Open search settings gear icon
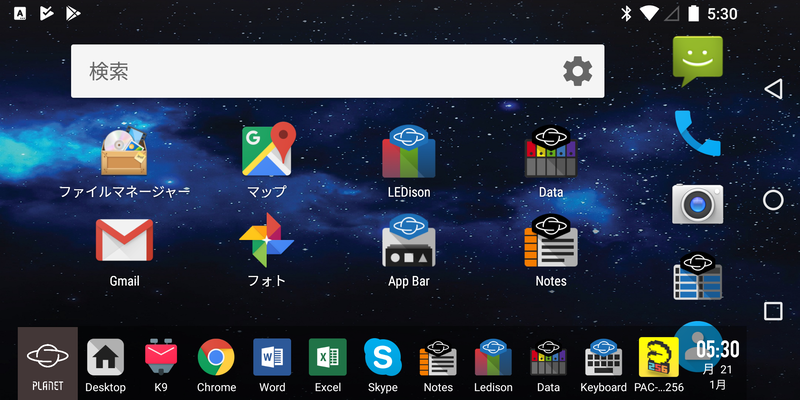This screenshot has height=400, width=800. (x=578, y=71)
